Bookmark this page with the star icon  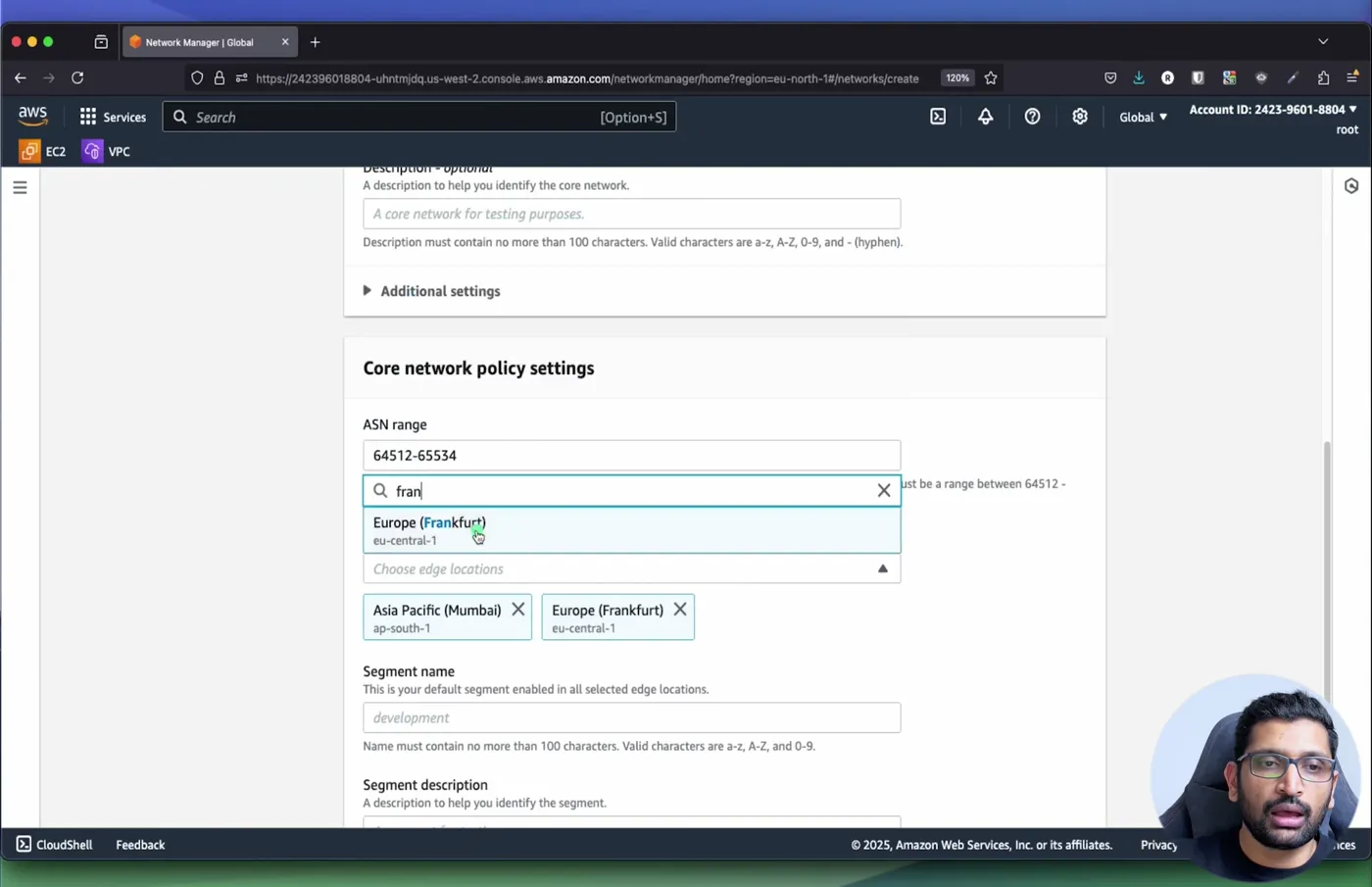[991, 77]
